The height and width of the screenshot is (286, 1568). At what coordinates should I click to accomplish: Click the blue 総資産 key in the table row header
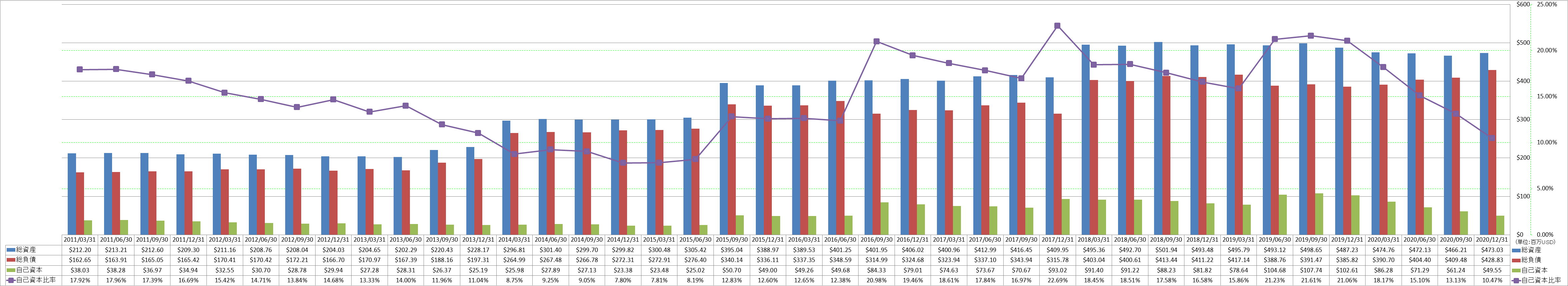(x=11, y=250)
